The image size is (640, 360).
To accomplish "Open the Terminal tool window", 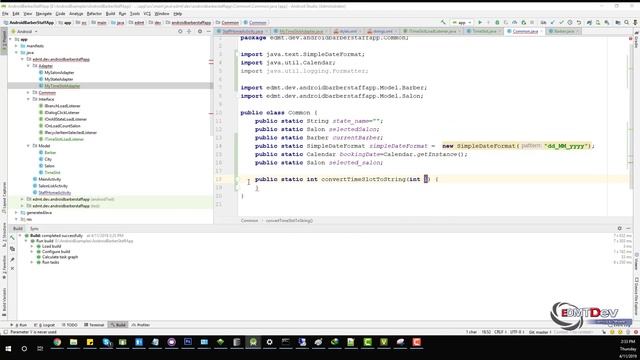I will point(94,325).
